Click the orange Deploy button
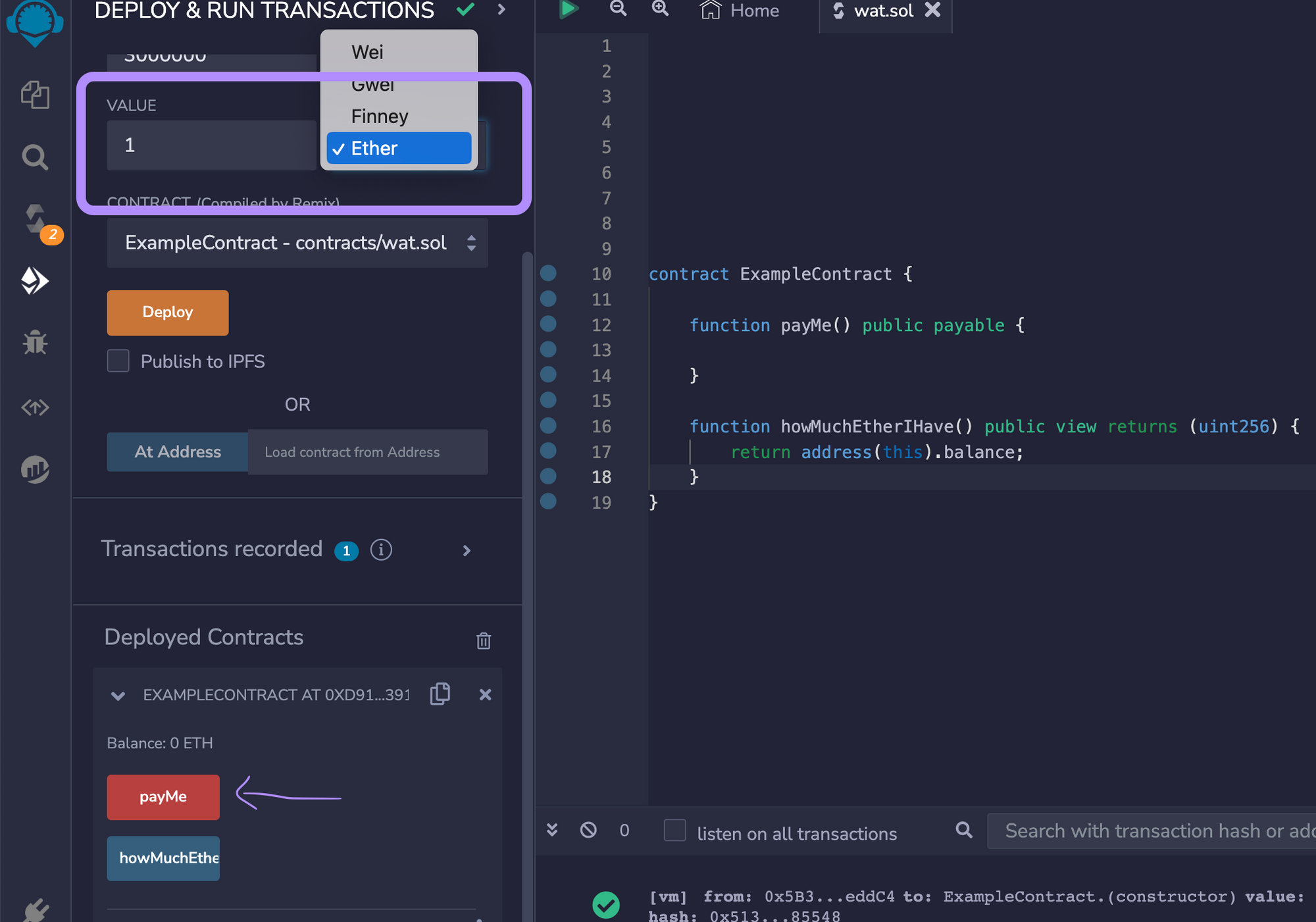Viewport: 1316px width, 922px height. 168,311
